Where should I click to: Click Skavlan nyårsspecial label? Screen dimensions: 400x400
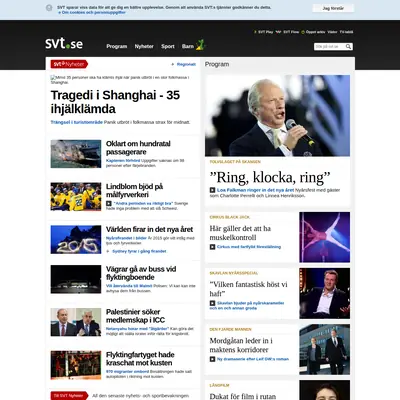[234, 273]
